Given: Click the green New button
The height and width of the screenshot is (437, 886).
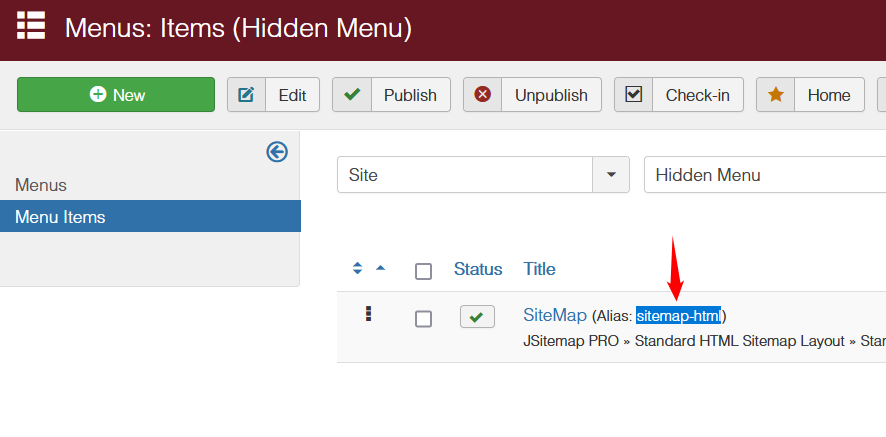Looking at the screenshot, I should click(x=116, y=95).
